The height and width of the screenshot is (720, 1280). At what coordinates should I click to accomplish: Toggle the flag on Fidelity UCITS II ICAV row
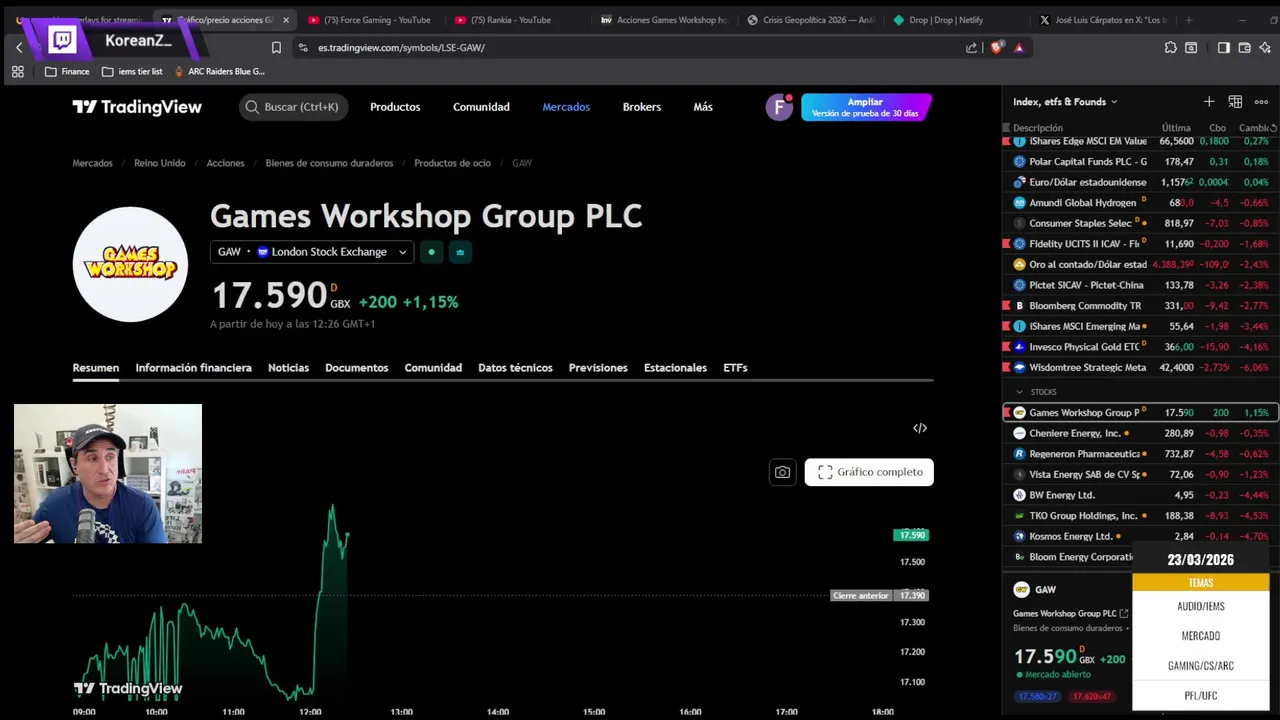pos(1007,244)
